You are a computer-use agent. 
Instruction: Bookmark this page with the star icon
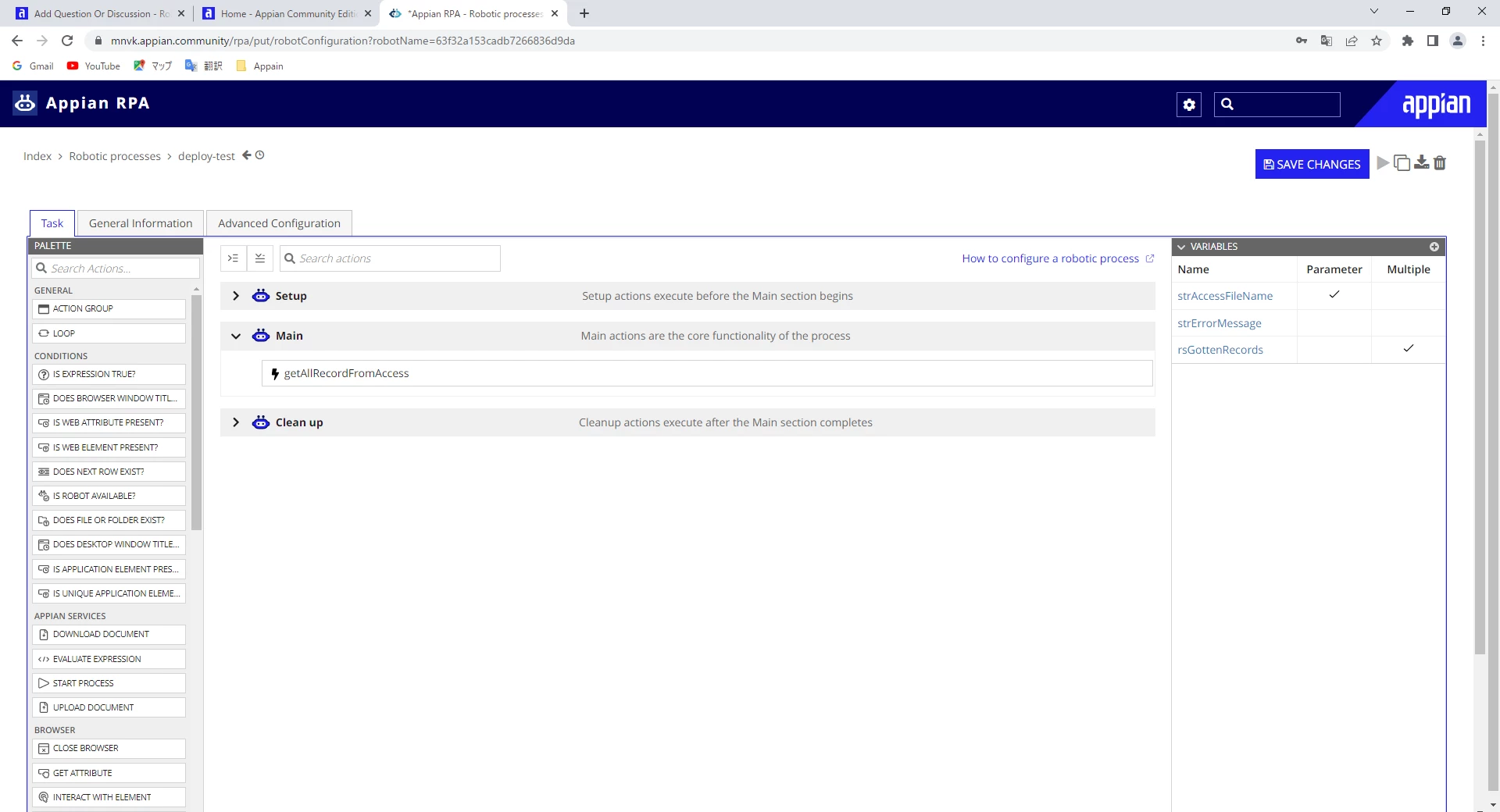point(1377,41)
